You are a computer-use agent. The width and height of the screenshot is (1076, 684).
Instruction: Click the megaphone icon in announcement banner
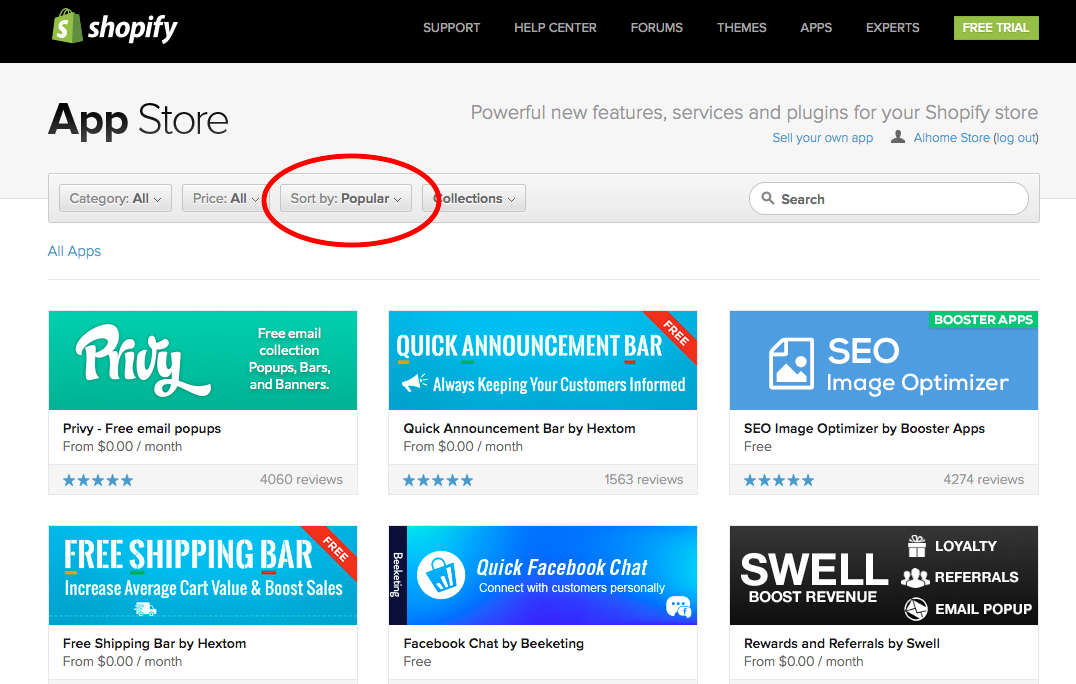click(x=414, y=382)
